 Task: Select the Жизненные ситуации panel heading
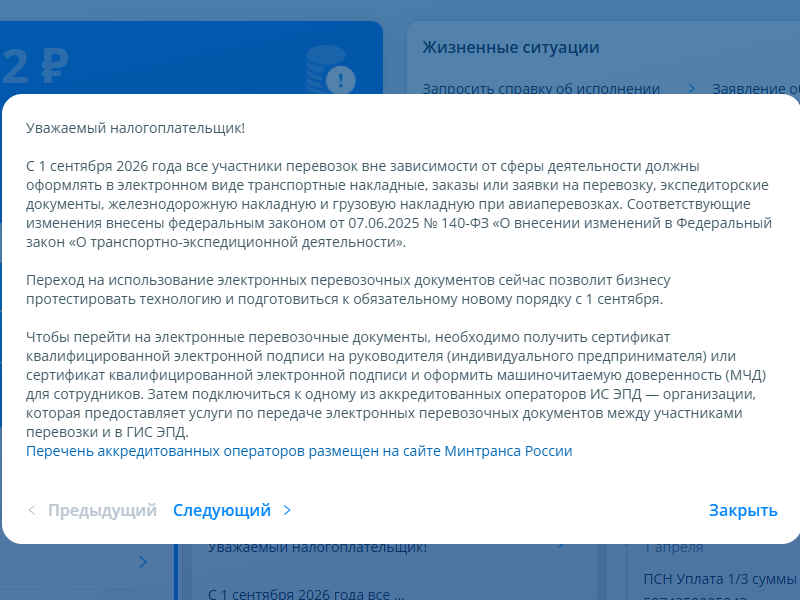510,47
